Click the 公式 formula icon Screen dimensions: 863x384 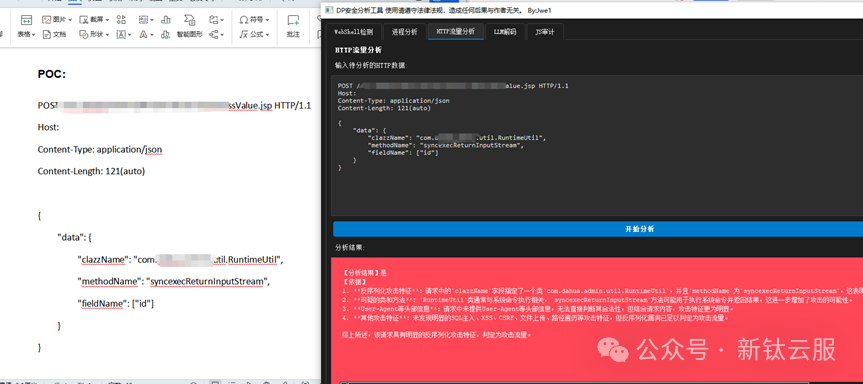point(244,34)
